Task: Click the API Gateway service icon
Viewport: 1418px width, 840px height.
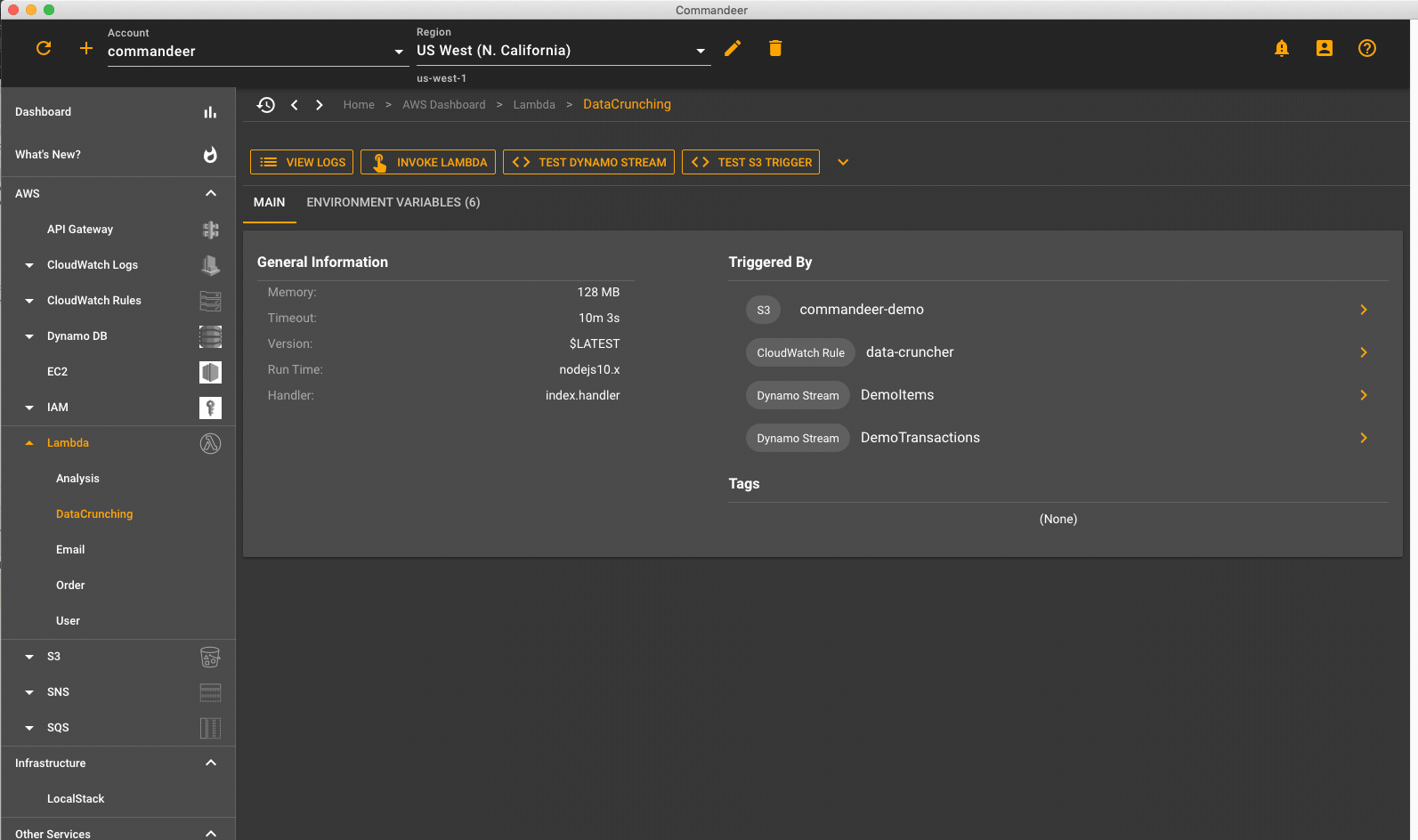Action: tap(210, 230)
